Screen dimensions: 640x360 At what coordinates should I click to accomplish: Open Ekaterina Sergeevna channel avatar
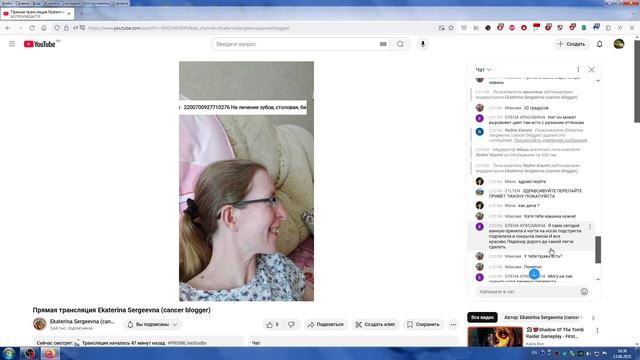point(40,324)
